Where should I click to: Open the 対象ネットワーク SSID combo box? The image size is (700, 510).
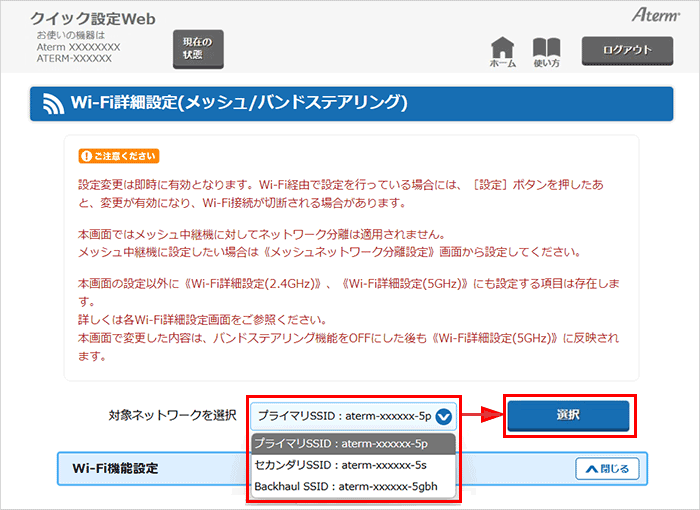click(x=343, y=416)
